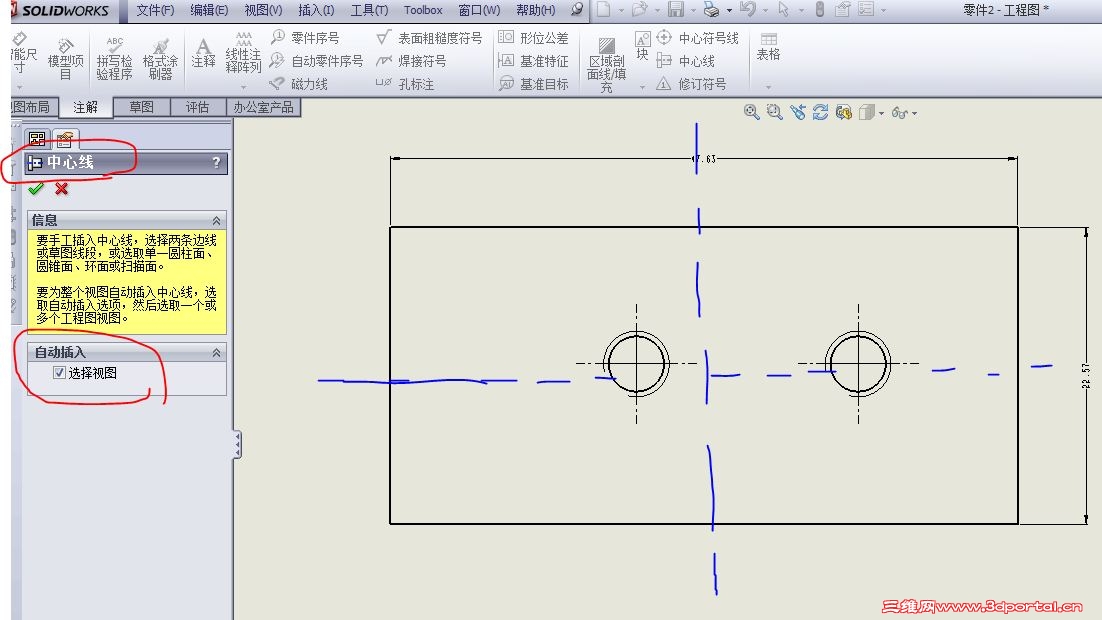Select the Format Painter (格式涂刷器) tool

pos(160,59)
